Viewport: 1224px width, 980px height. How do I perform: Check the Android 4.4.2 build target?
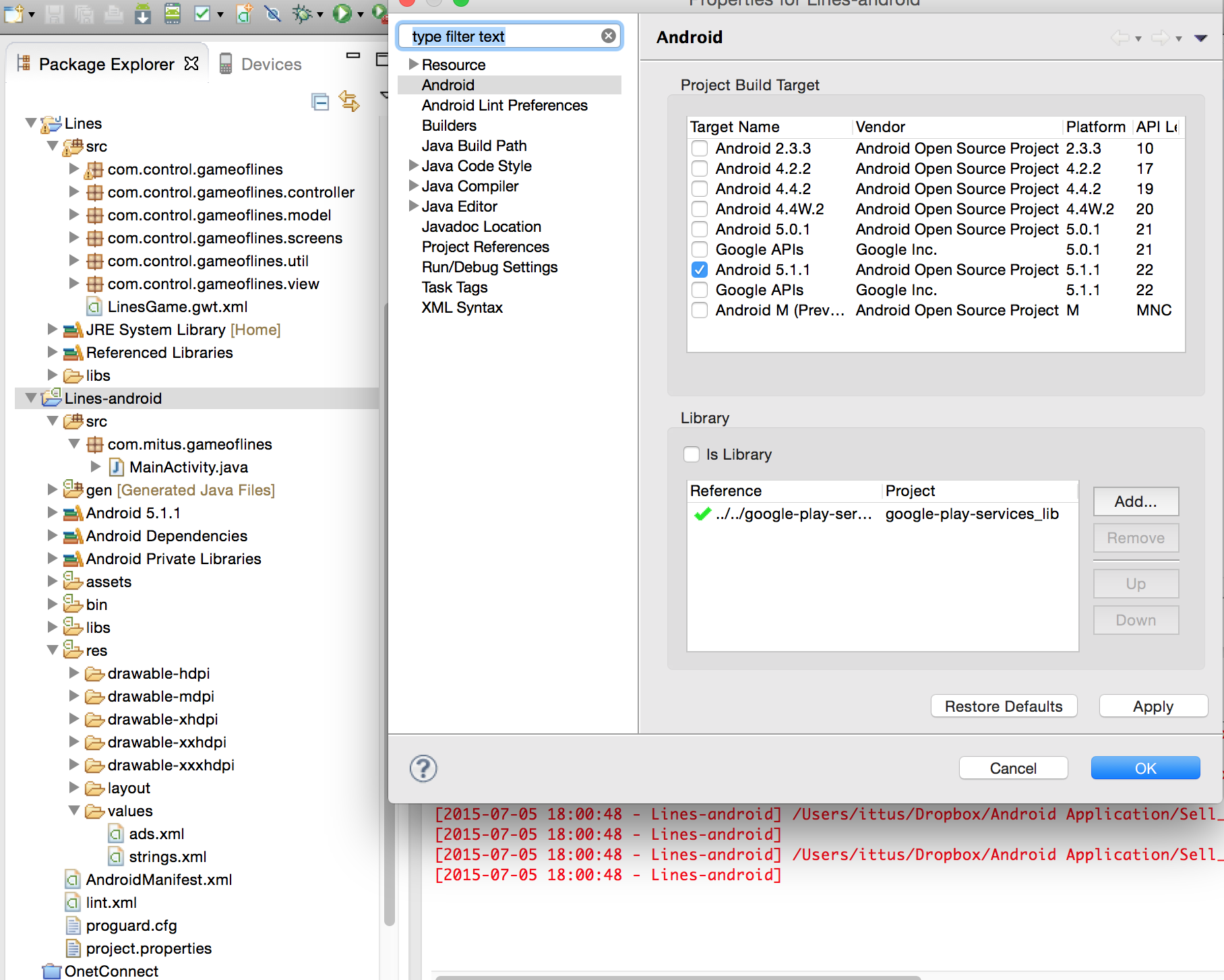coord(700,189)
